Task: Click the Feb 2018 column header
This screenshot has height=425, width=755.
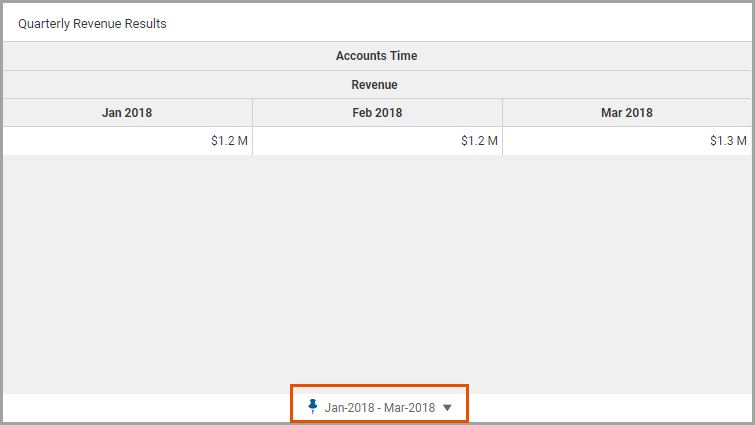Action: coord(378,113)
